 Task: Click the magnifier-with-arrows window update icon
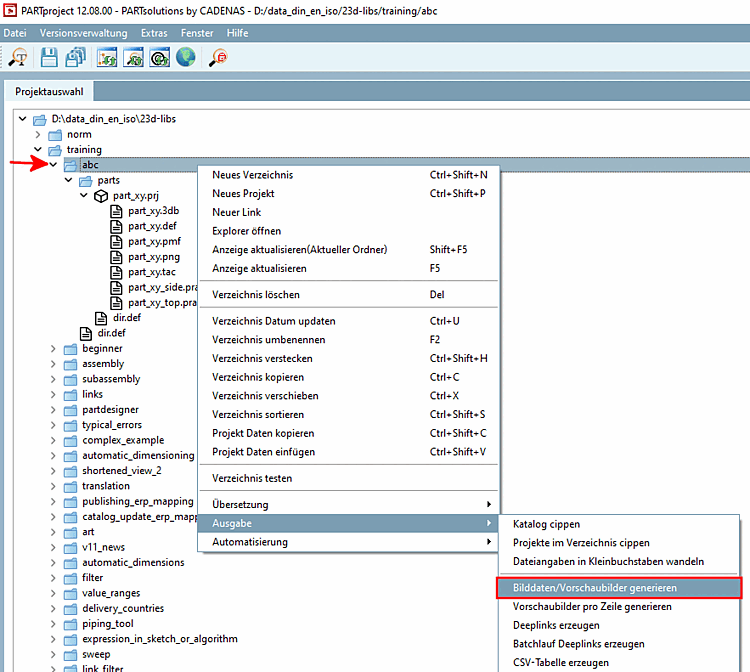133,57
